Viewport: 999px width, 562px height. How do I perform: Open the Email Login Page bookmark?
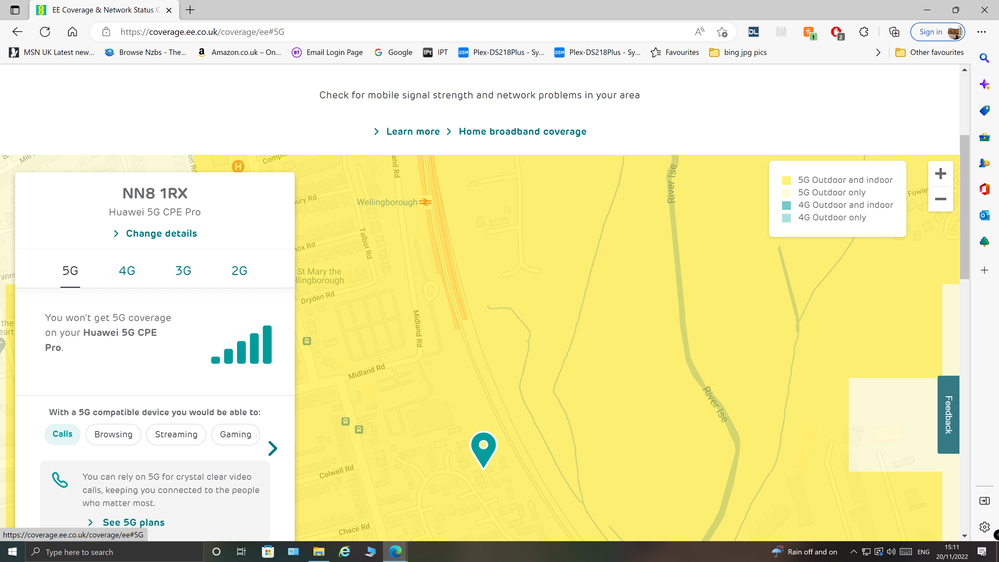coord(327,52)
